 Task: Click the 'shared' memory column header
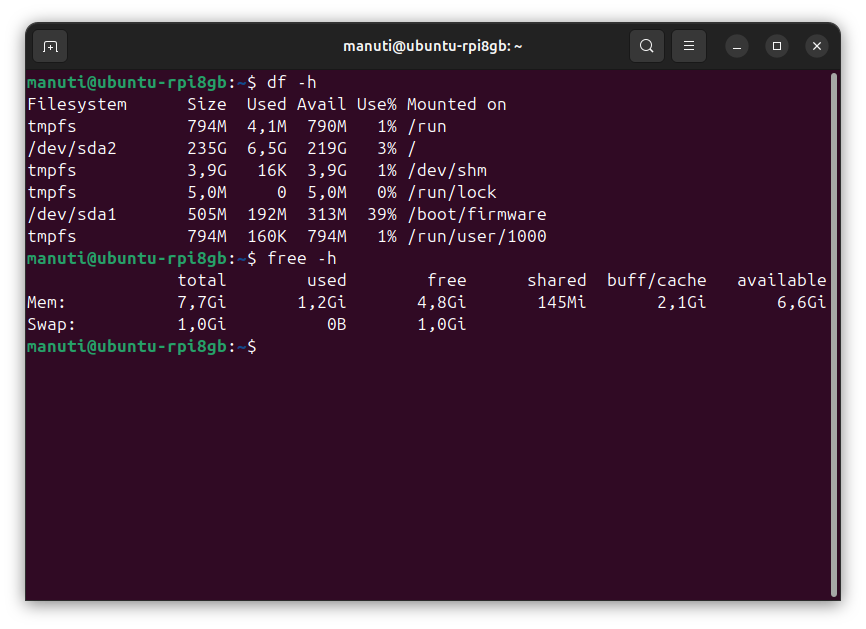pyautogui.click(x=557, y=281)
